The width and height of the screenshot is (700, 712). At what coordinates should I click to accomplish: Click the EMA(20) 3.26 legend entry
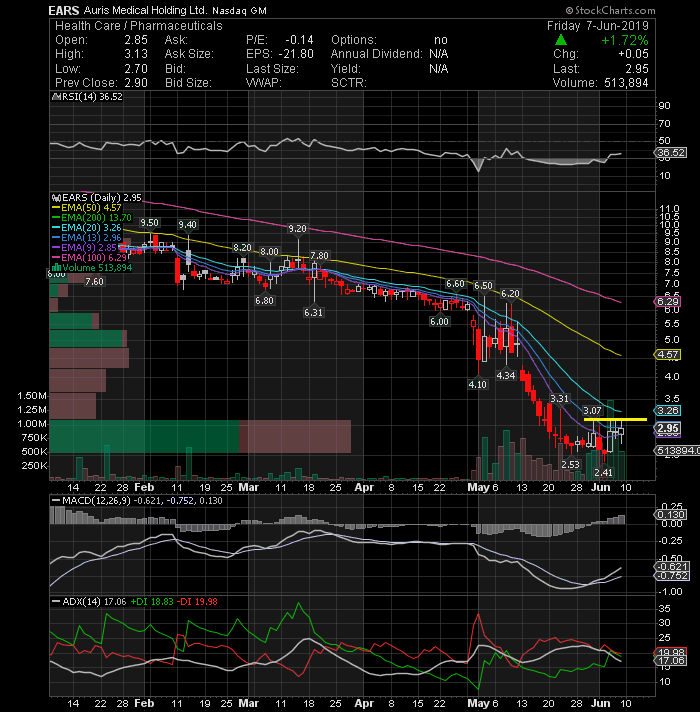click(x=87, y=227)
